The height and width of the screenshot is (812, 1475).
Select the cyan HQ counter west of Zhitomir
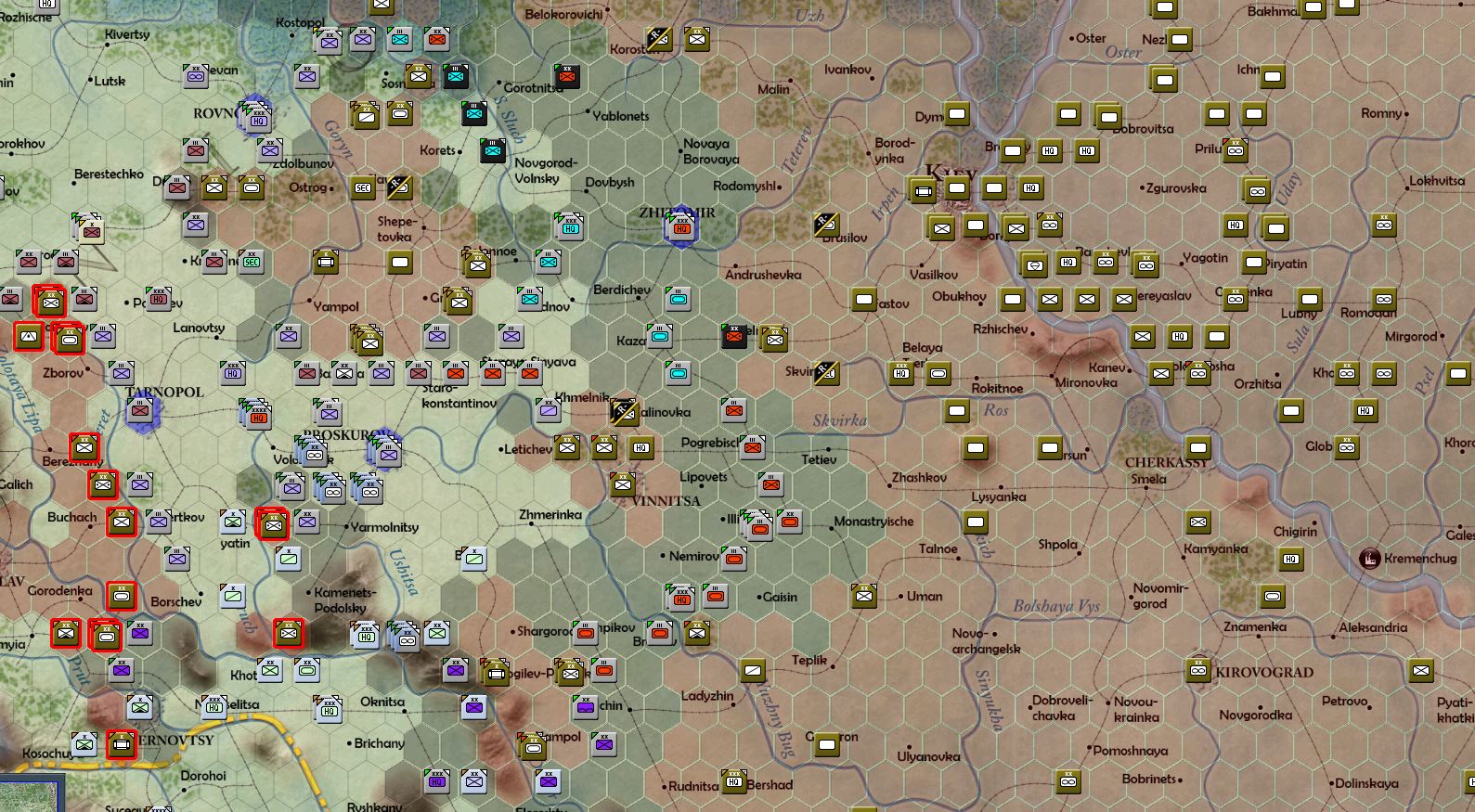coord(570,226)
